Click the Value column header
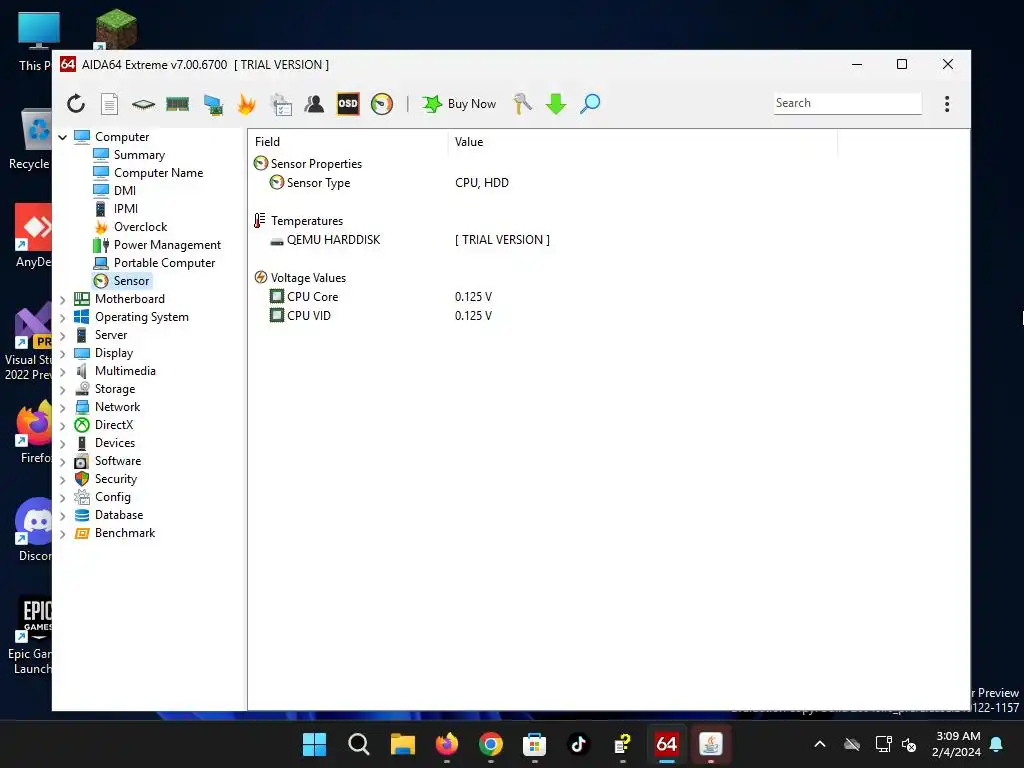The height and width of the screenshot is (768, 1024). 643,142
